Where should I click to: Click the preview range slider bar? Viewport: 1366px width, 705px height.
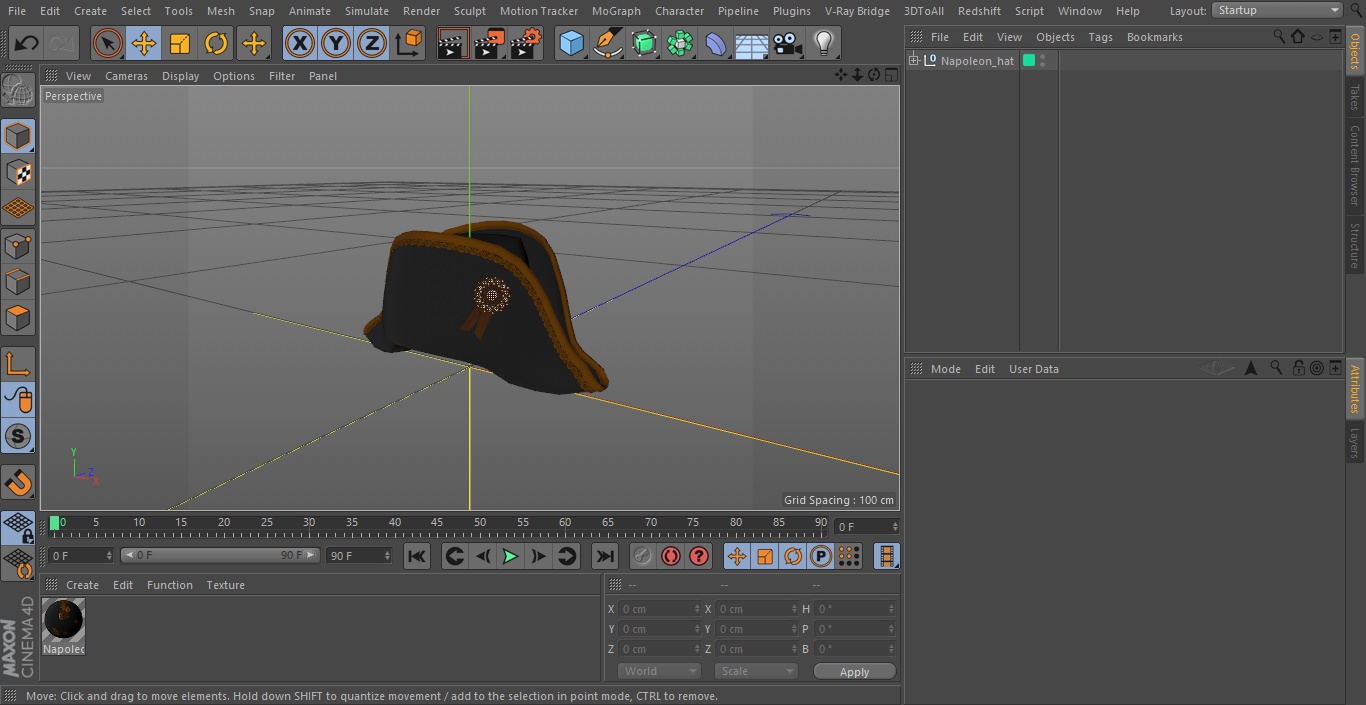point(220,555)
